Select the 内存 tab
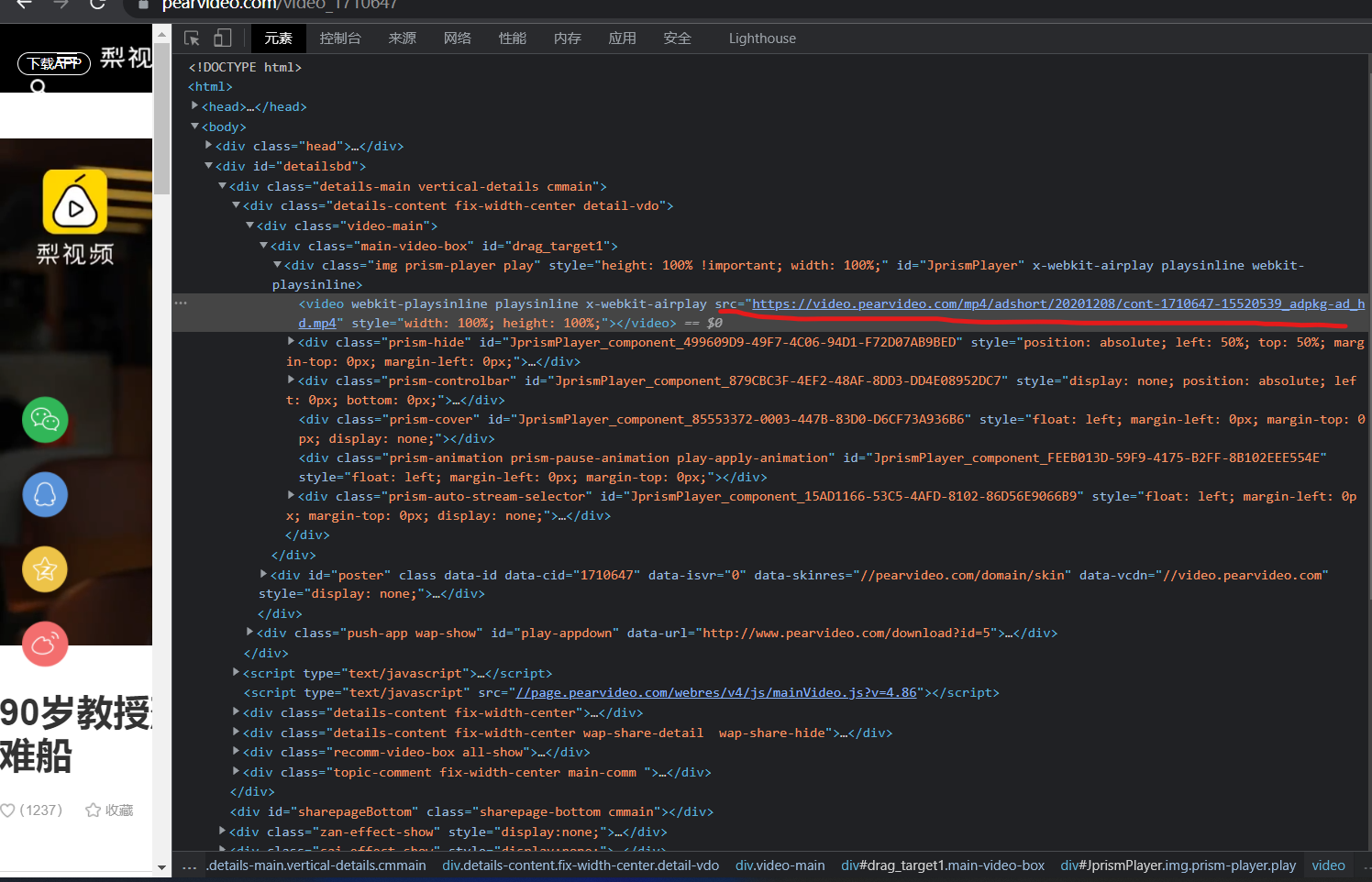 click(567, 39)
